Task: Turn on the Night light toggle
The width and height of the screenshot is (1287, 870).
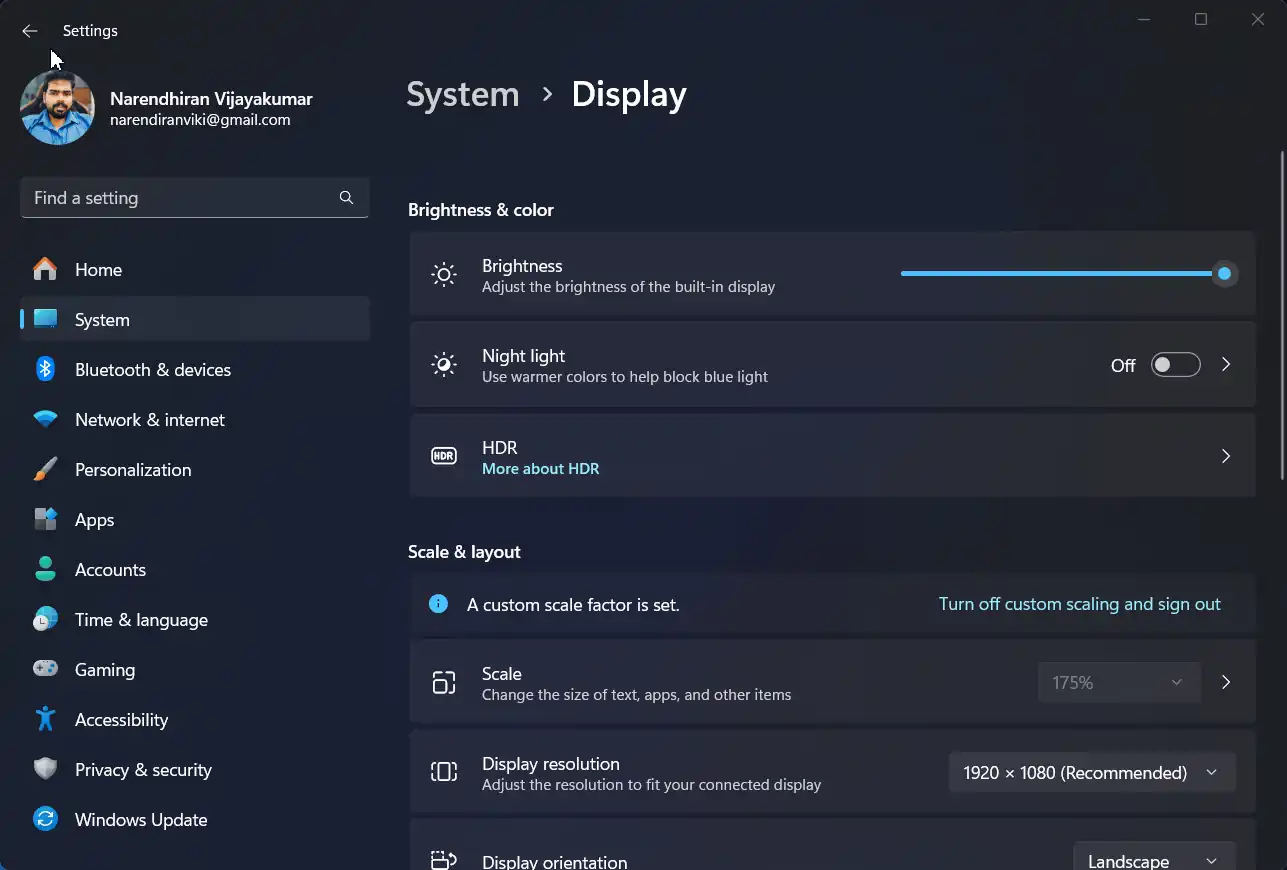Action: tap(1175, 365)
